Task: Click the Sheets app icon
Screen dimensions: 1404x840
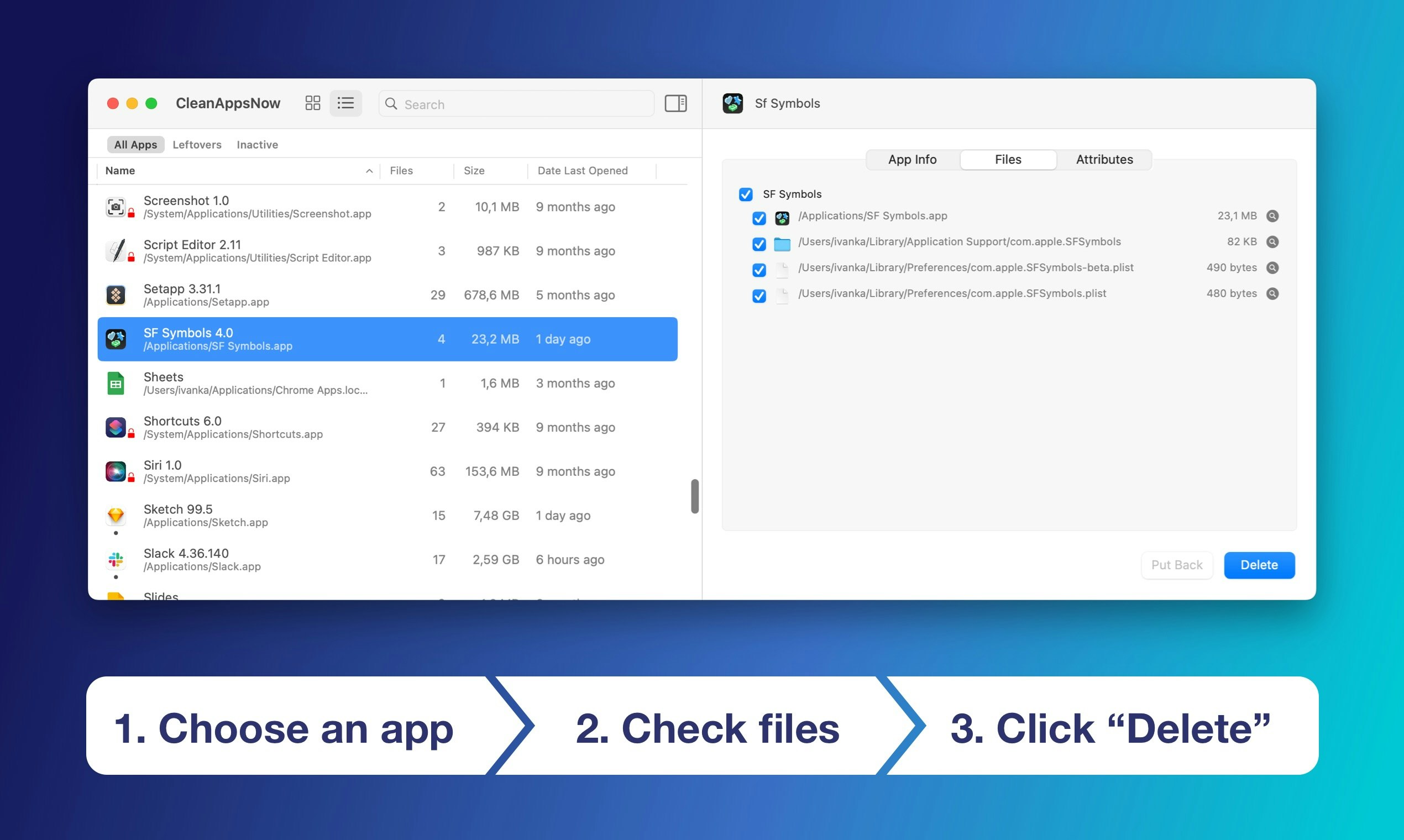Action: [x=116, y=383]
